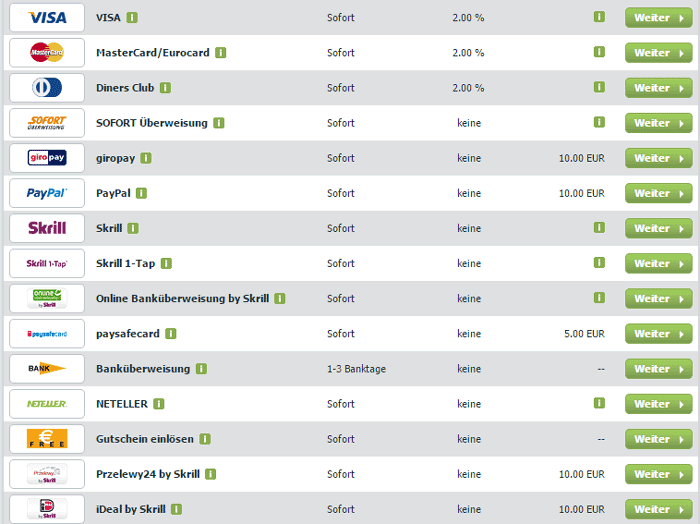This screenshot has width=700, height=524.
Task: Click Weiter button for PayPal
Action: coord(658,193)
